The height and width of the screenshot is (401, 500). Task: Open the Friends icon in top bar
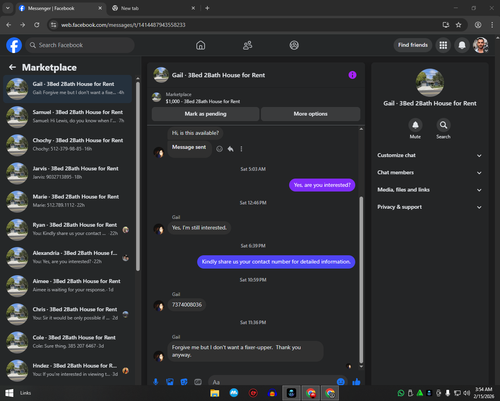pyautogui.click(x=247, y=45)
